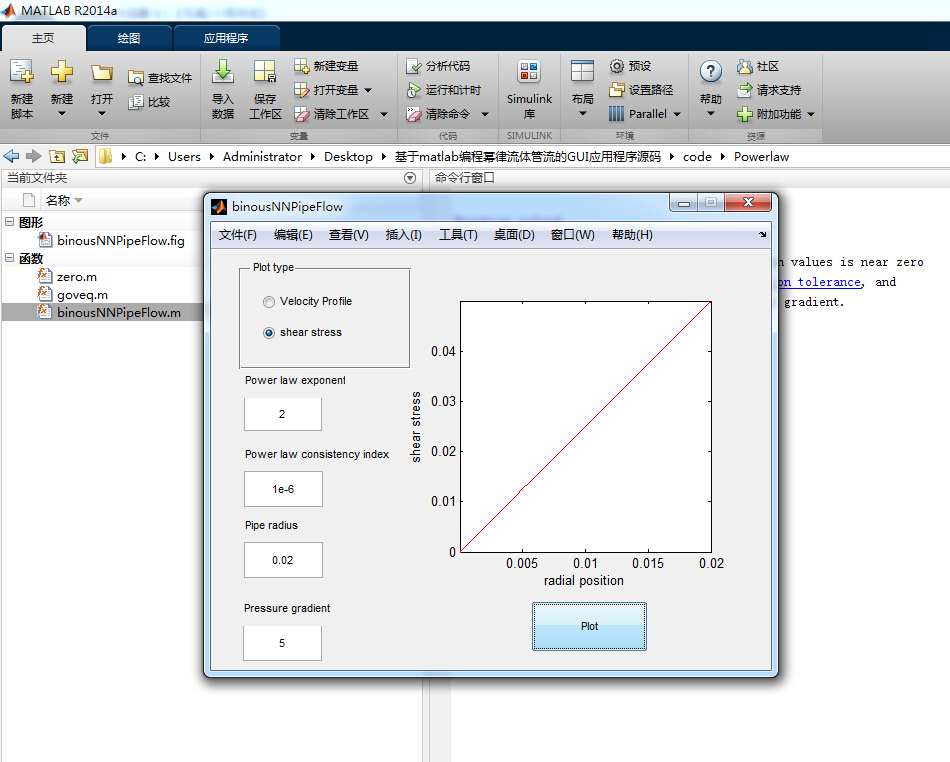Click the Plot button
The height and width of the screenshot is (762, 950).
589,626
